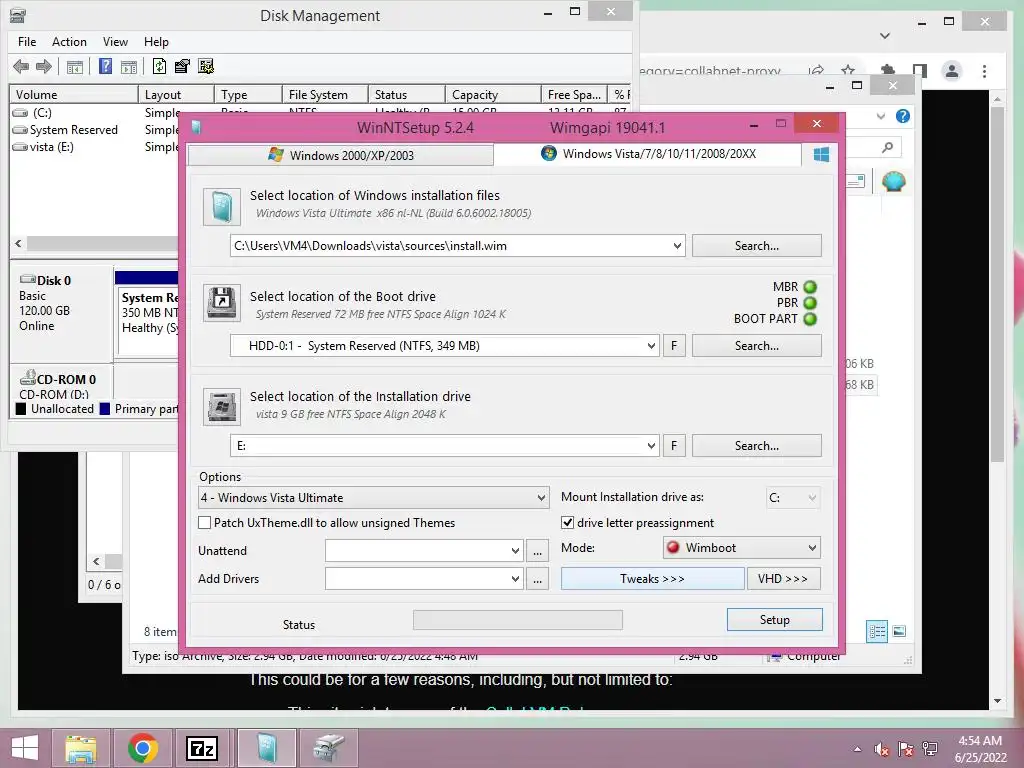Click the Windows logo icon in WinNTSetup
The image size is (1024, 768).
coord(822,154)
